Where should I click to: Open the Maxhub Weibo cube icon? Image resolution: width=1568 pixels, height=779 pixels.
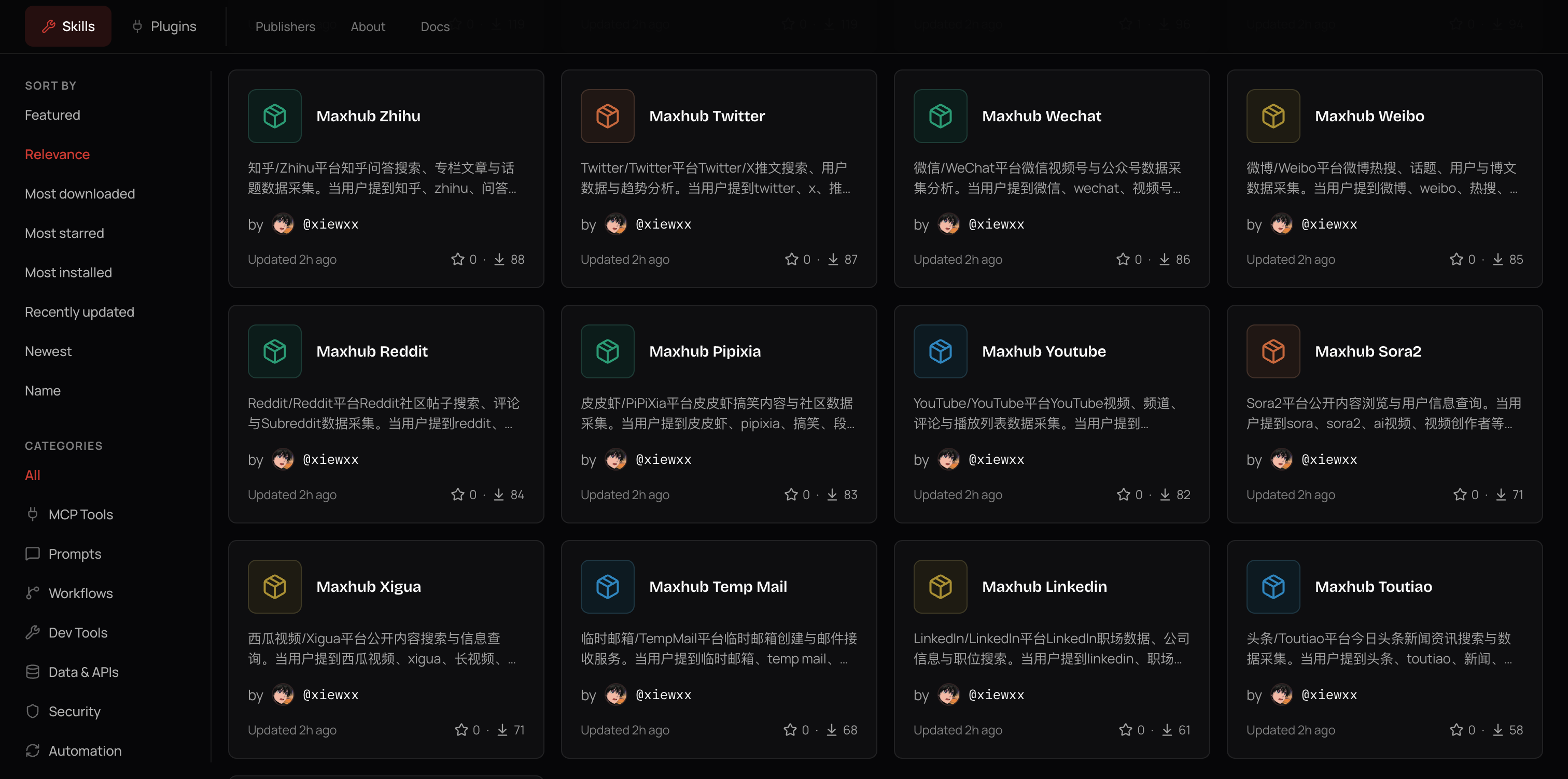(x=1273, y=116)
